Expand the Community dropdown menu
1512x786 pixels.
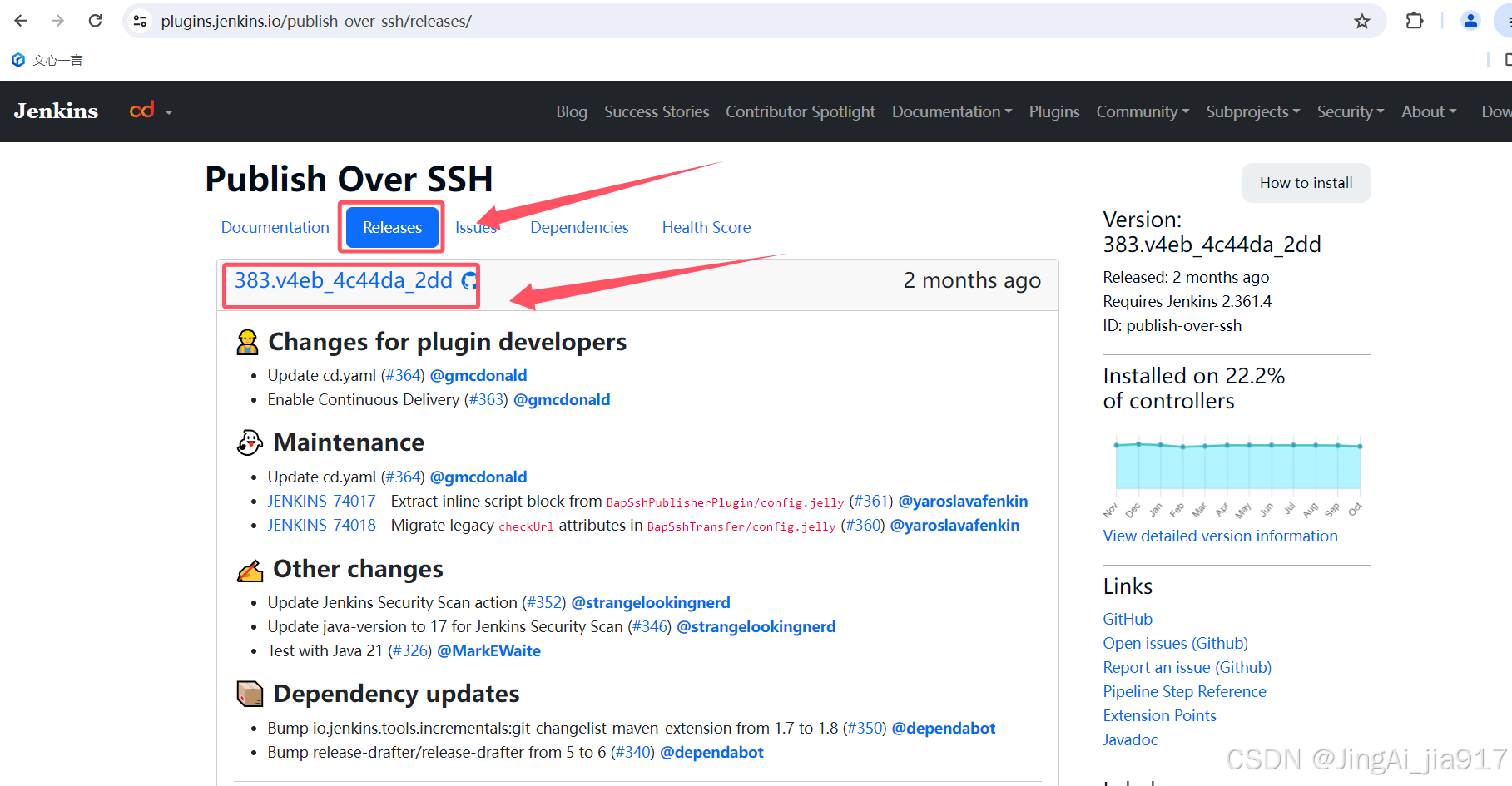pyautogui.click(x=1143, y=111)
